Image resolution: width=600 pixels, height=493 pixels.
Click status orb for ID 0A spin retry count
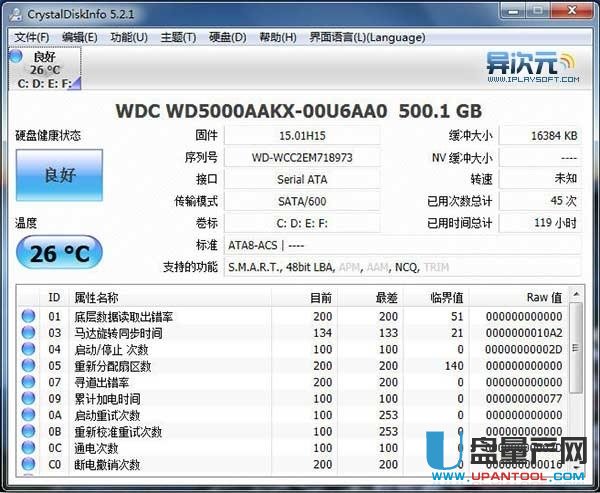[x=28, y=415]
